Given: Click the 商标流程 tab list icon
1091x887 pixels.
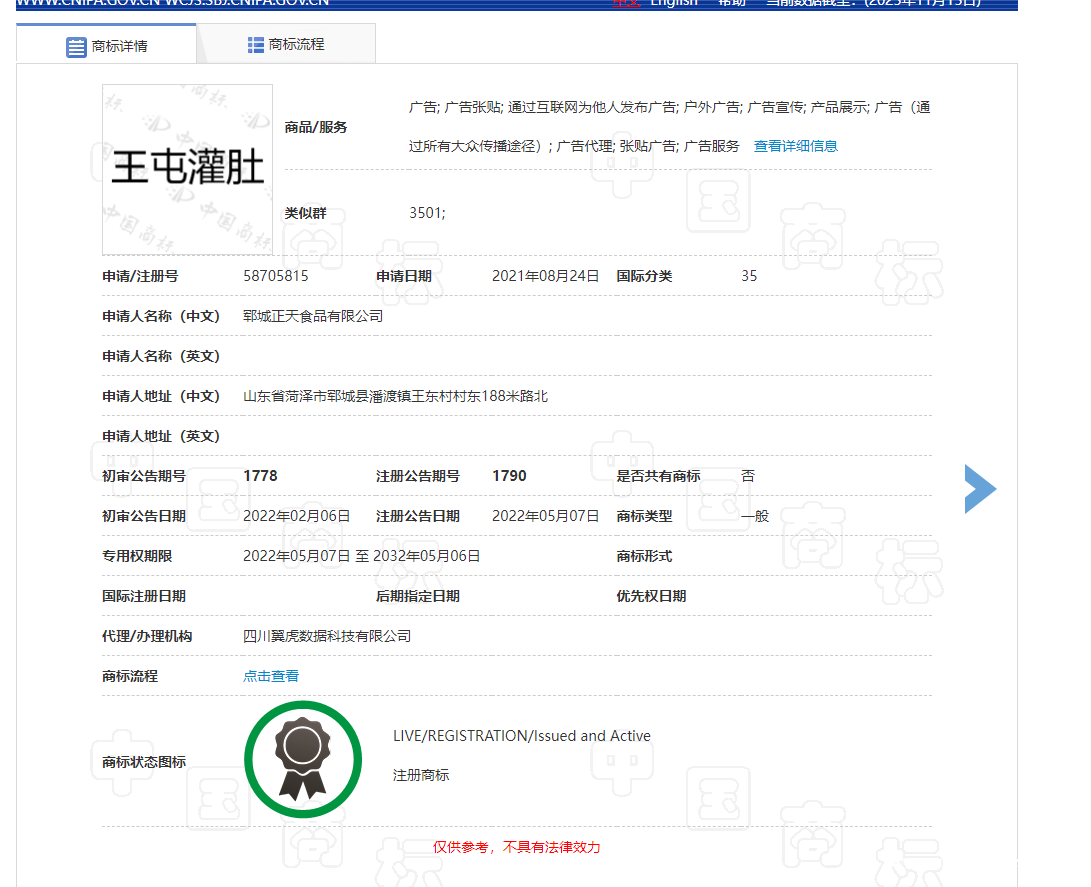Looking at the screenshot, I should (x=256, y=45).
